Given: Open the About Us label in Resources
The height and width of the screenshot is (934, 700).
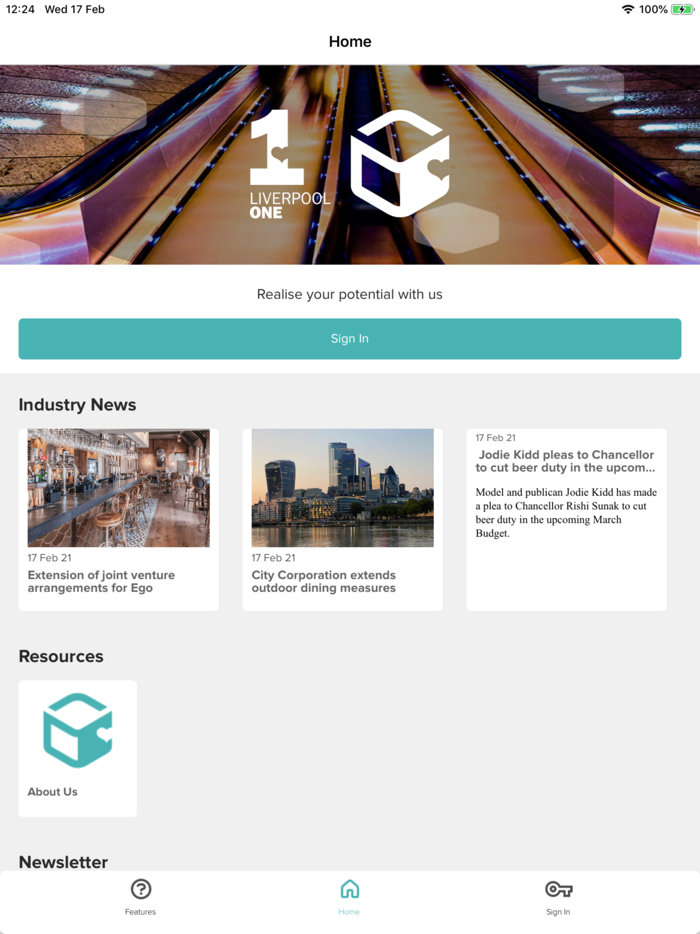Looking at the screenshot, I should tap(52, 792).
